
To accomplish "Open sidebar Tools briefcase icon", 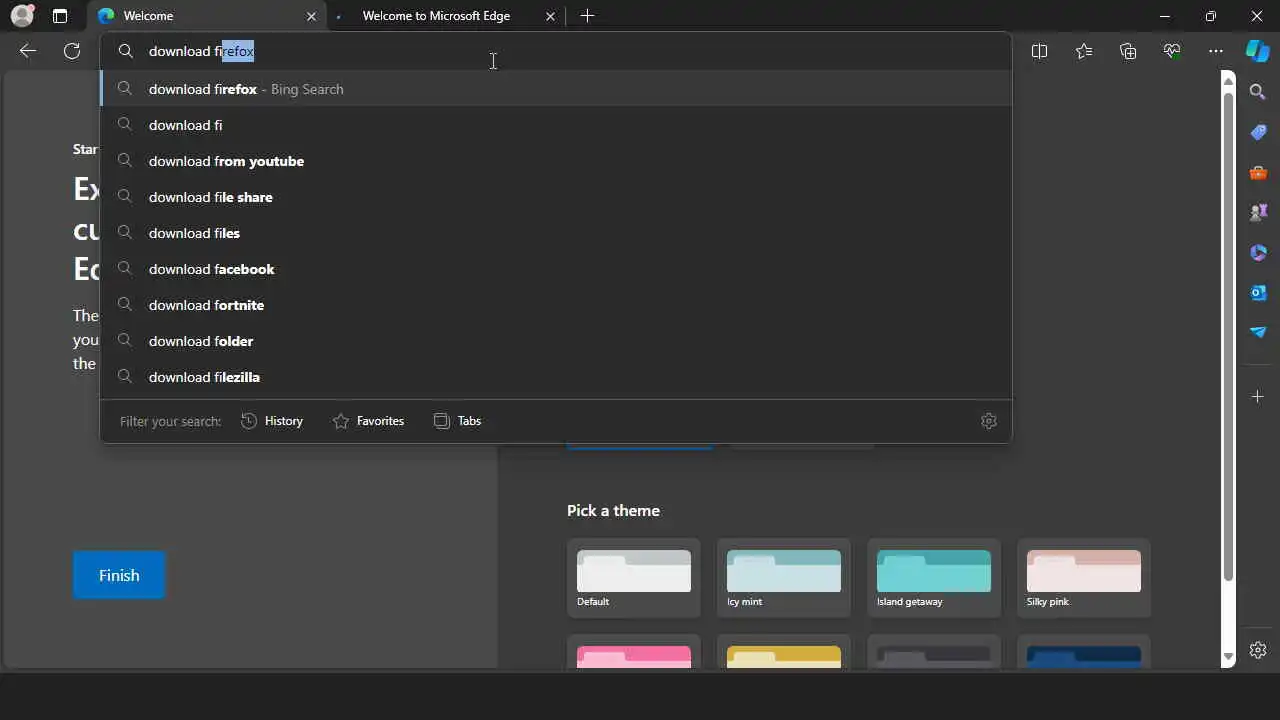I will coord(1258,172).
